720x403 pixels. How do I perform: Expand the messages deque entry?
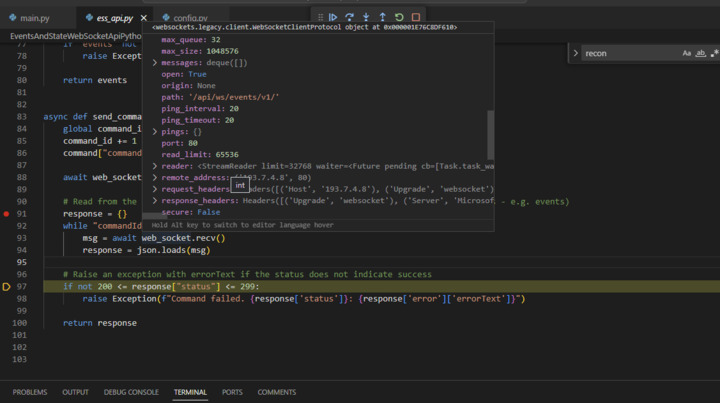[x=155, y=63]
